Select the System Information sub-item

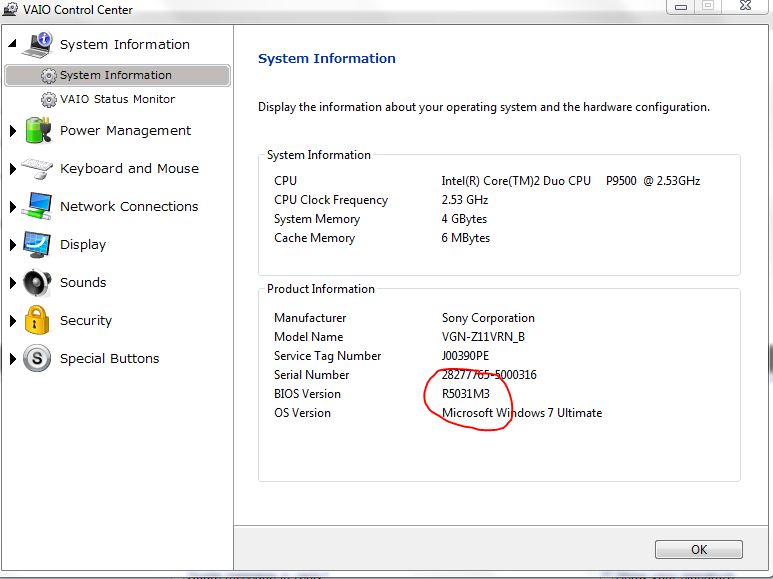115,75
